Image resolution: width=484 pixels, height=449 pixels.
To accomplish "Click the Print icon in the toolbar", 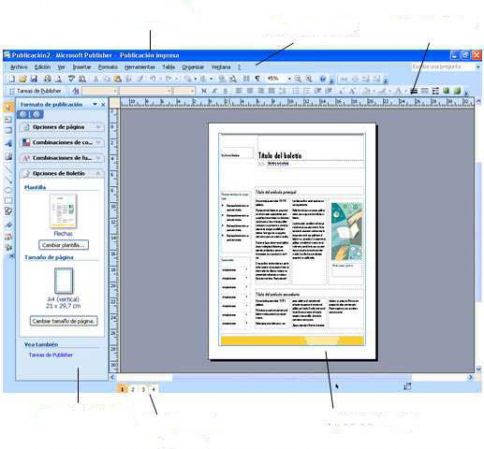I will [48, 79].
